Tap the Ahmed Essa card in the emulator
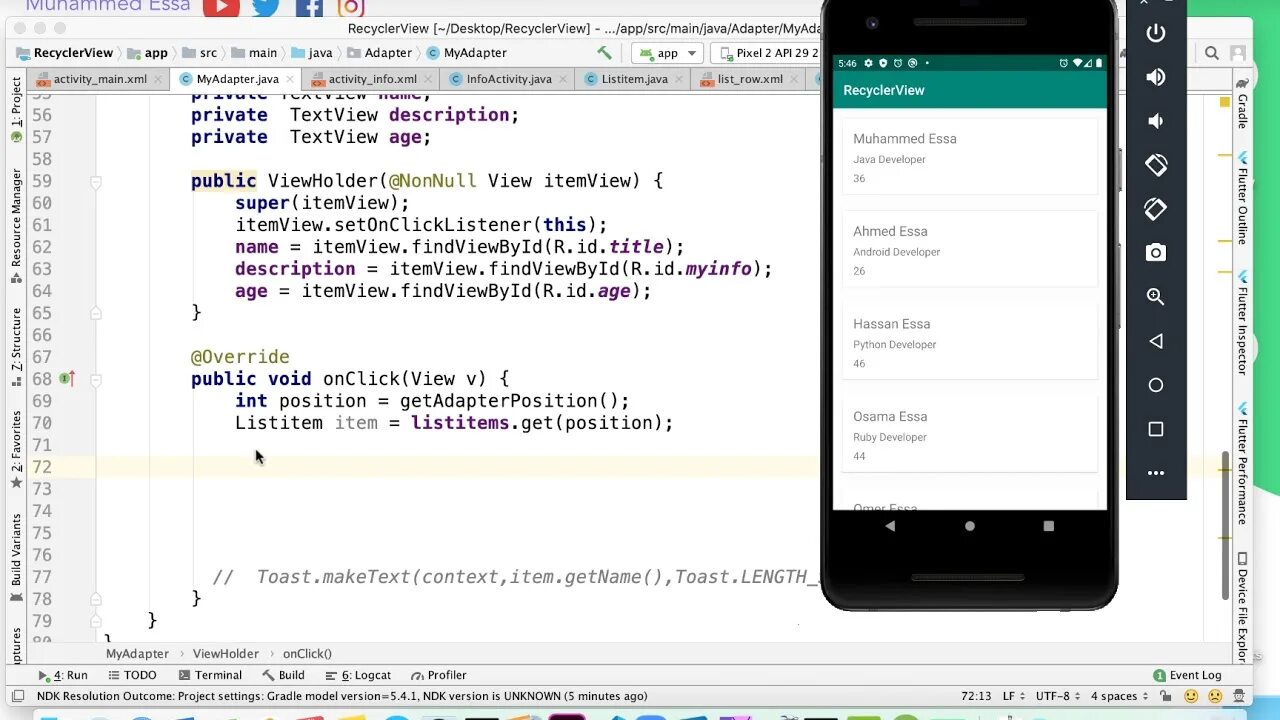Image resolution: width=1280 pixels, height=720 pixels. coord(970,250)
